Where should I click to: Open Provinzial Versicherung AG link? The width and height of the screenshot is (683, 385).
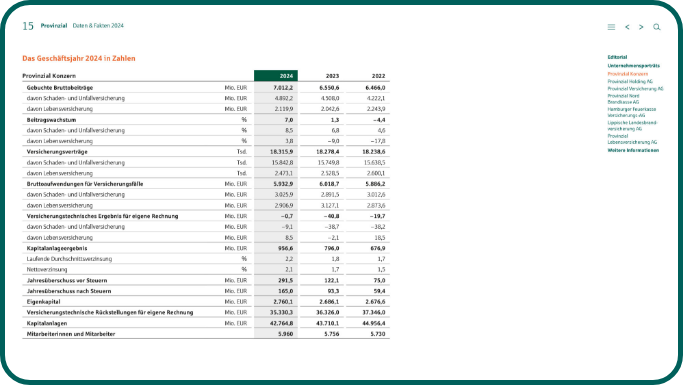[x=635, y=89]
